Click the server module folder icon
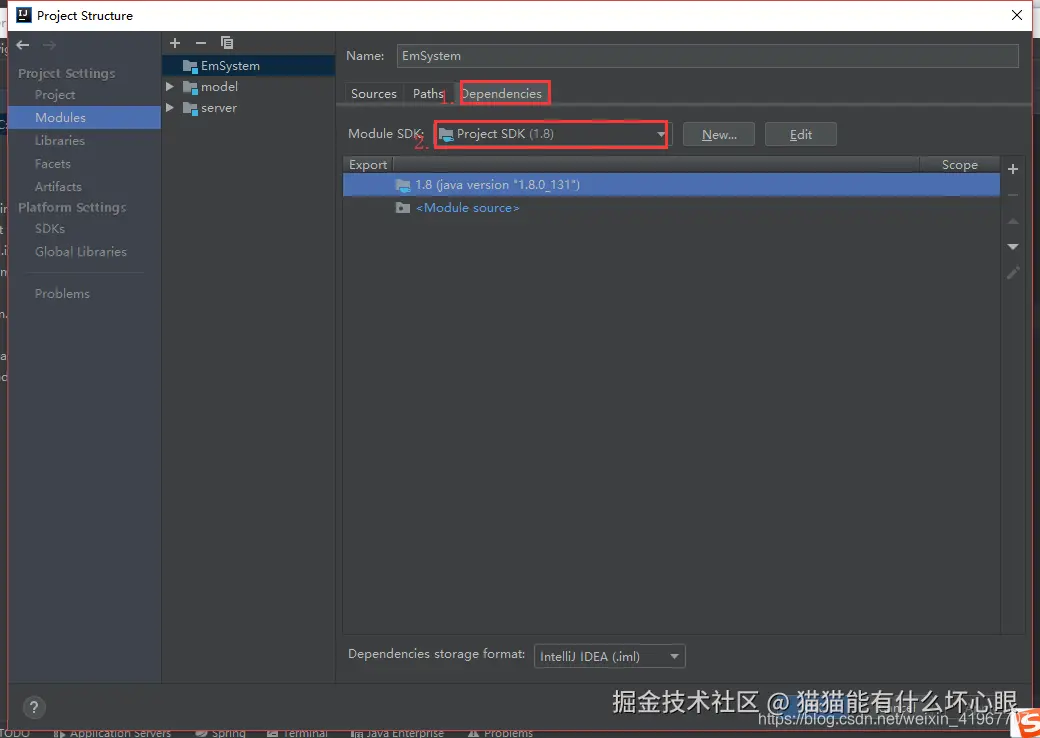Screen dimensions: 1040x738 coord(190,108)
